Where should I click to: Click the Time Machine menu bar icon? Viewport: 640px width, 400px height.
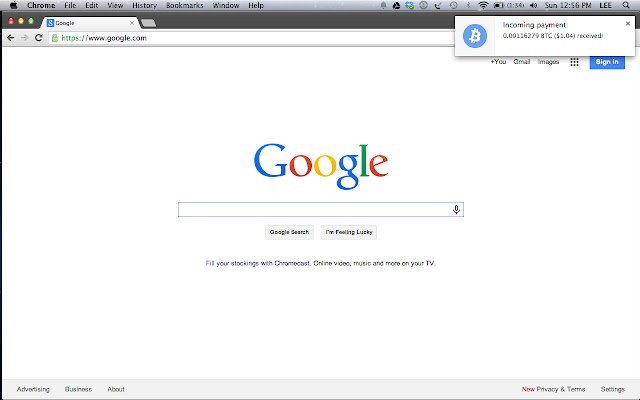pos(453,5)
